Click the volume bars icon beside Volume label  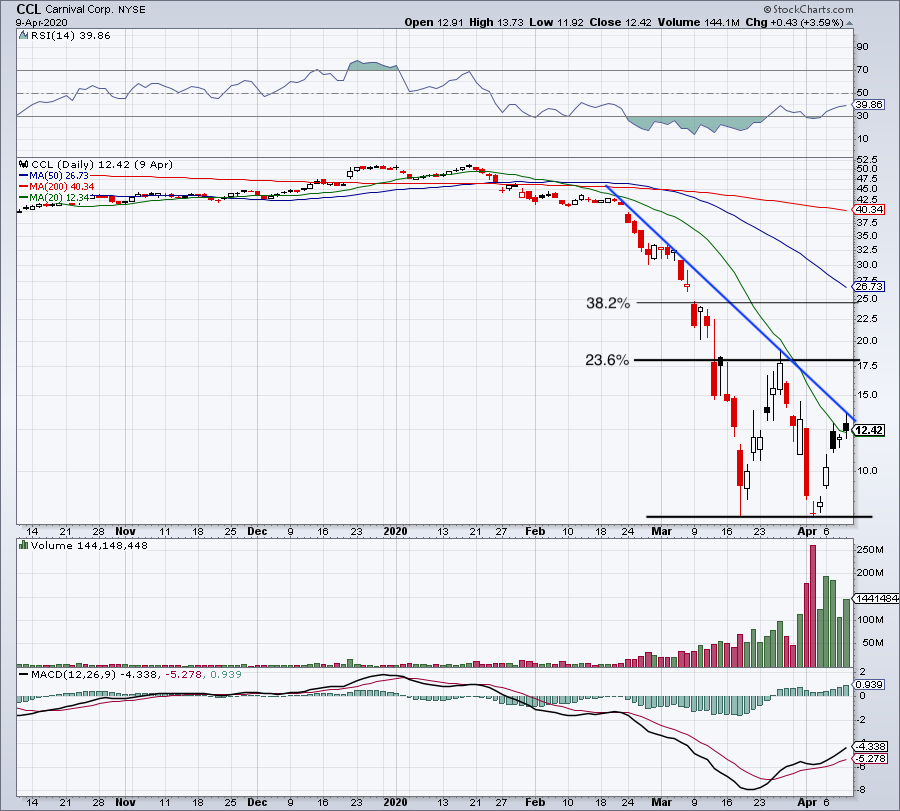(23, 545)
